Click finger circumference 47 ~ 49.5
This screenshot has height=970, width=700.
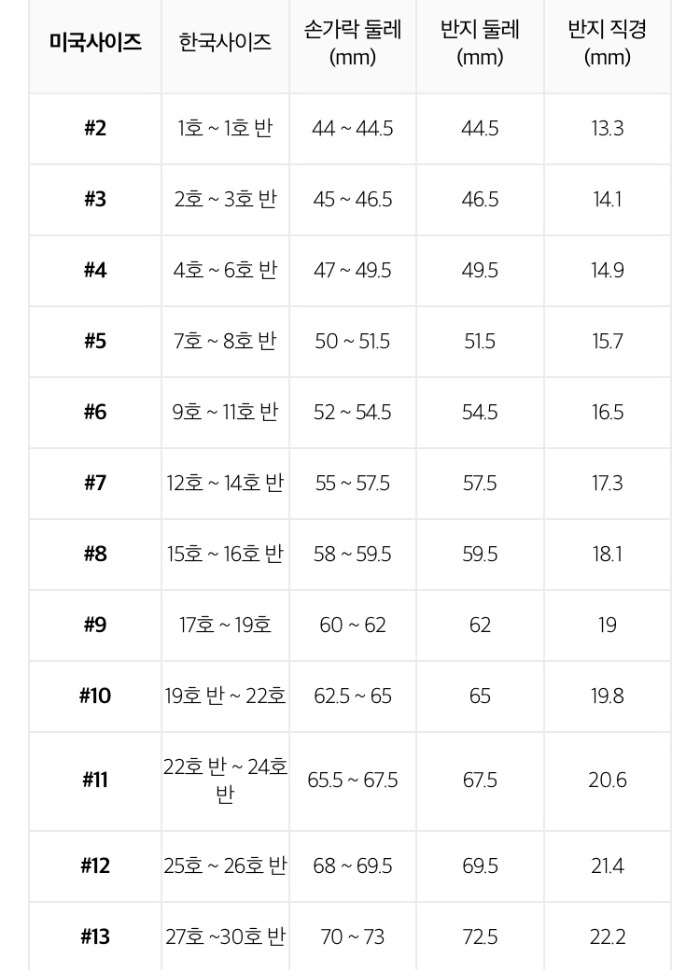point(352,270)
